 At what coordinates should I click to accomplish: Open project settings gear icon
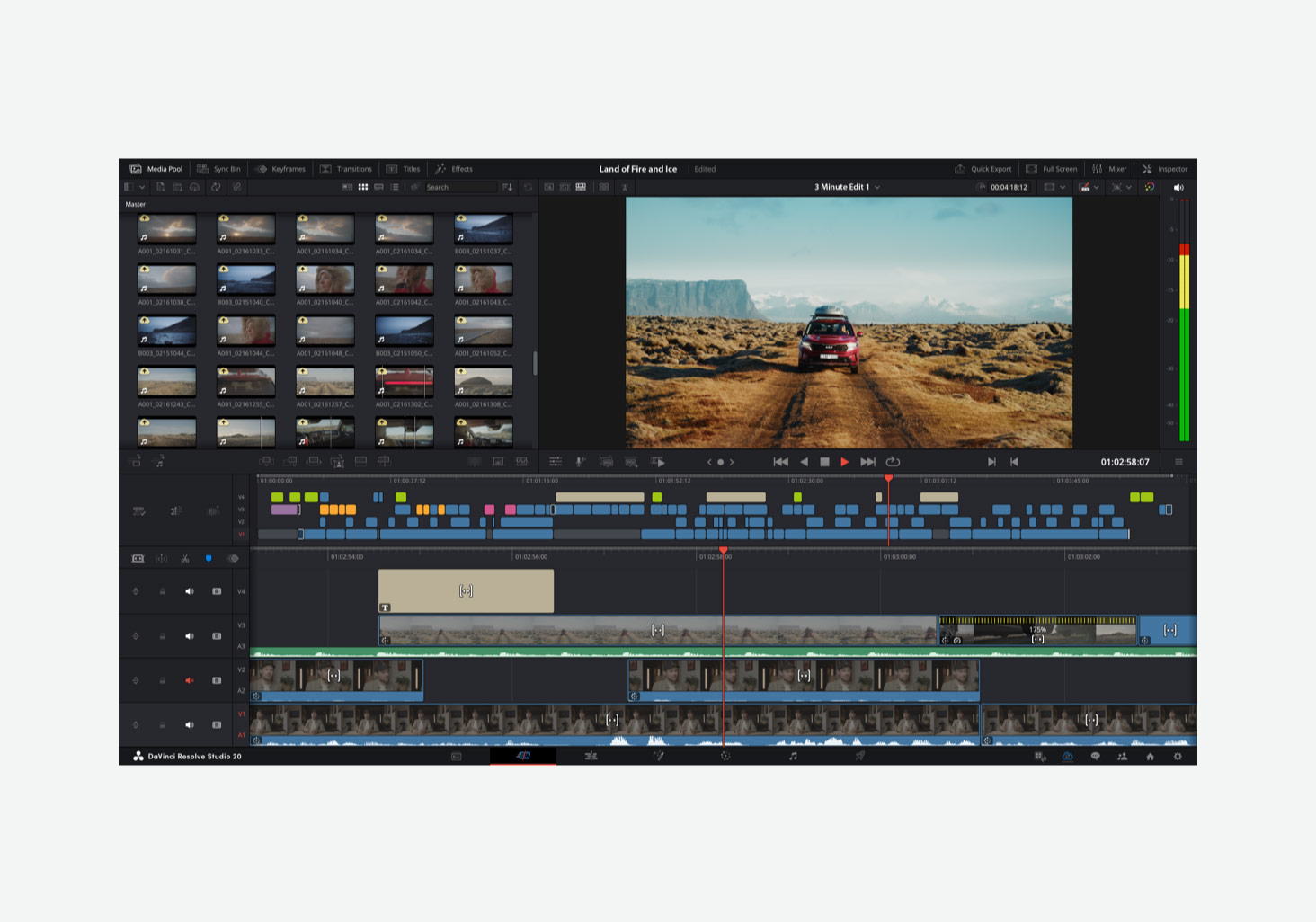(x=1178, y=757)
